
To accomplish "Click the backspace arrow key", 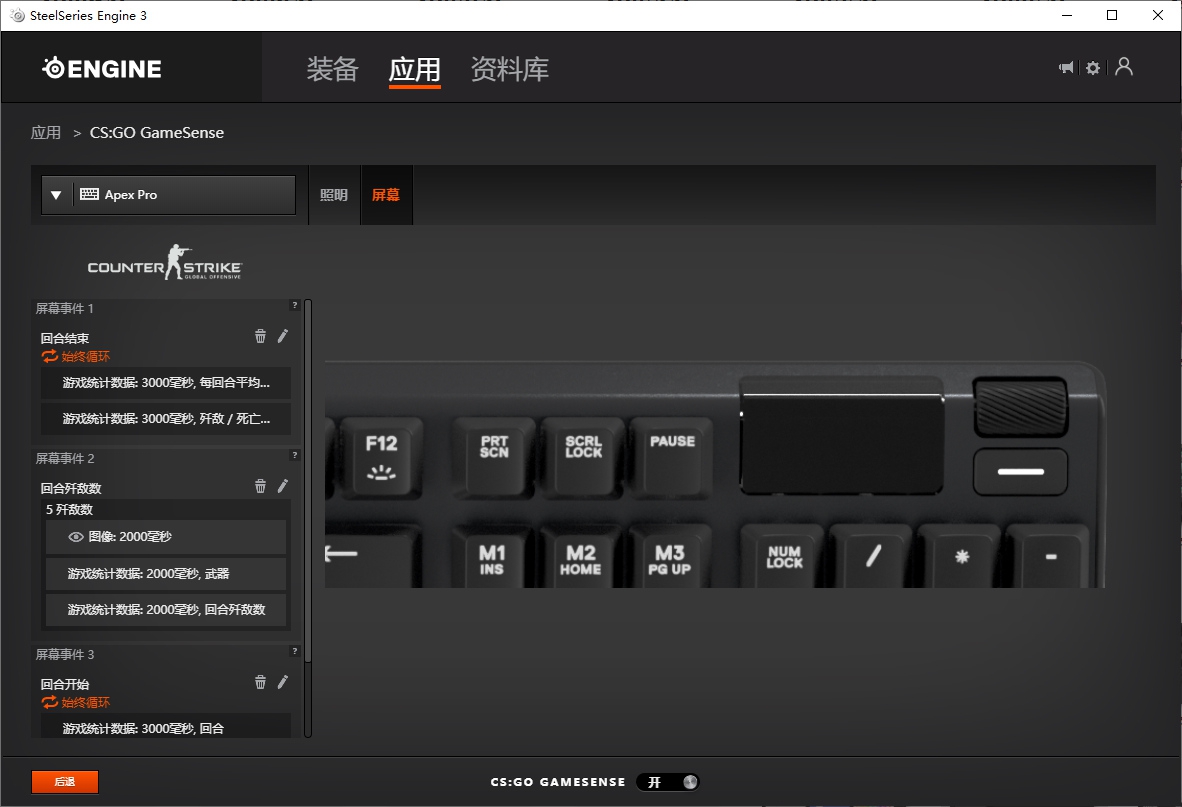I will 371,556.
